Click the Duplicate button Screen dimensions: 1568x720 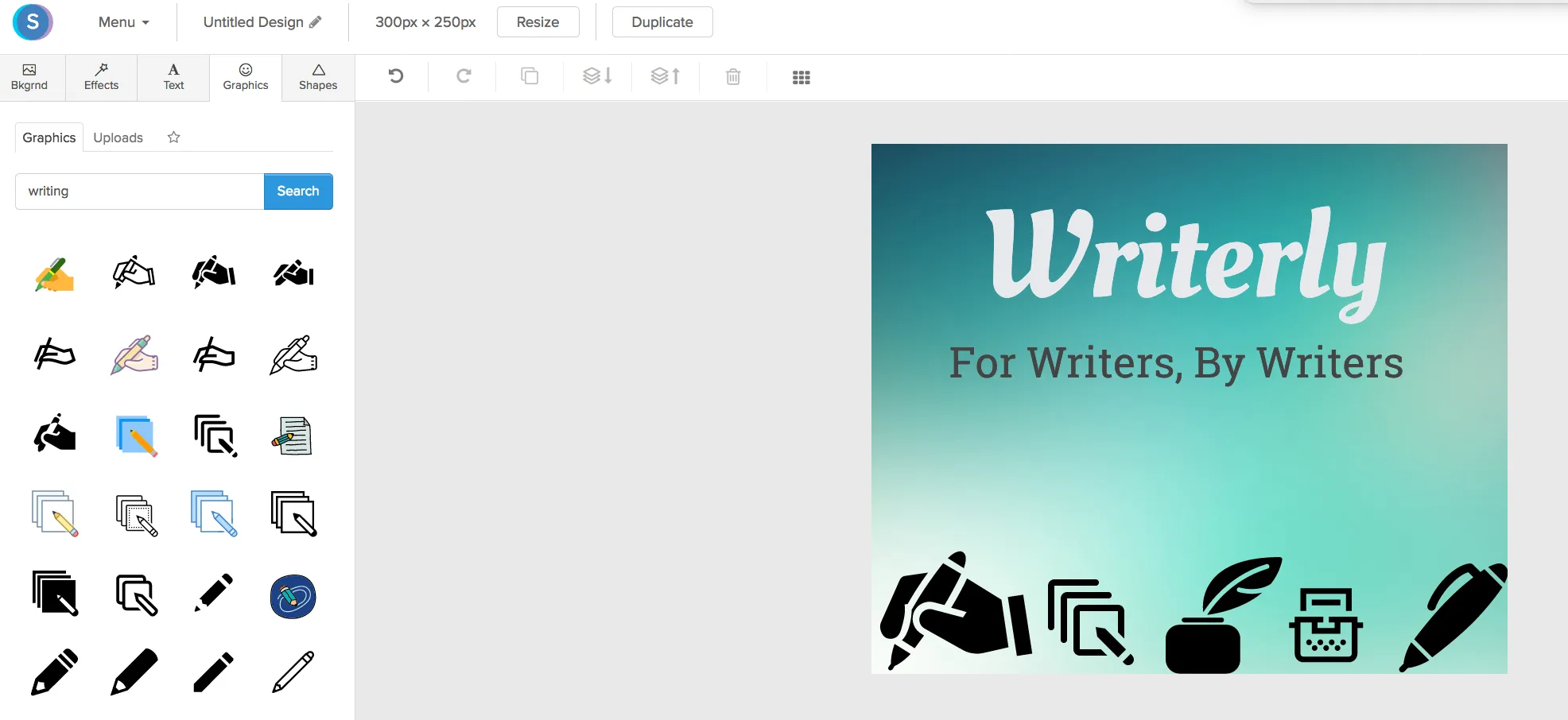point(662,22)
